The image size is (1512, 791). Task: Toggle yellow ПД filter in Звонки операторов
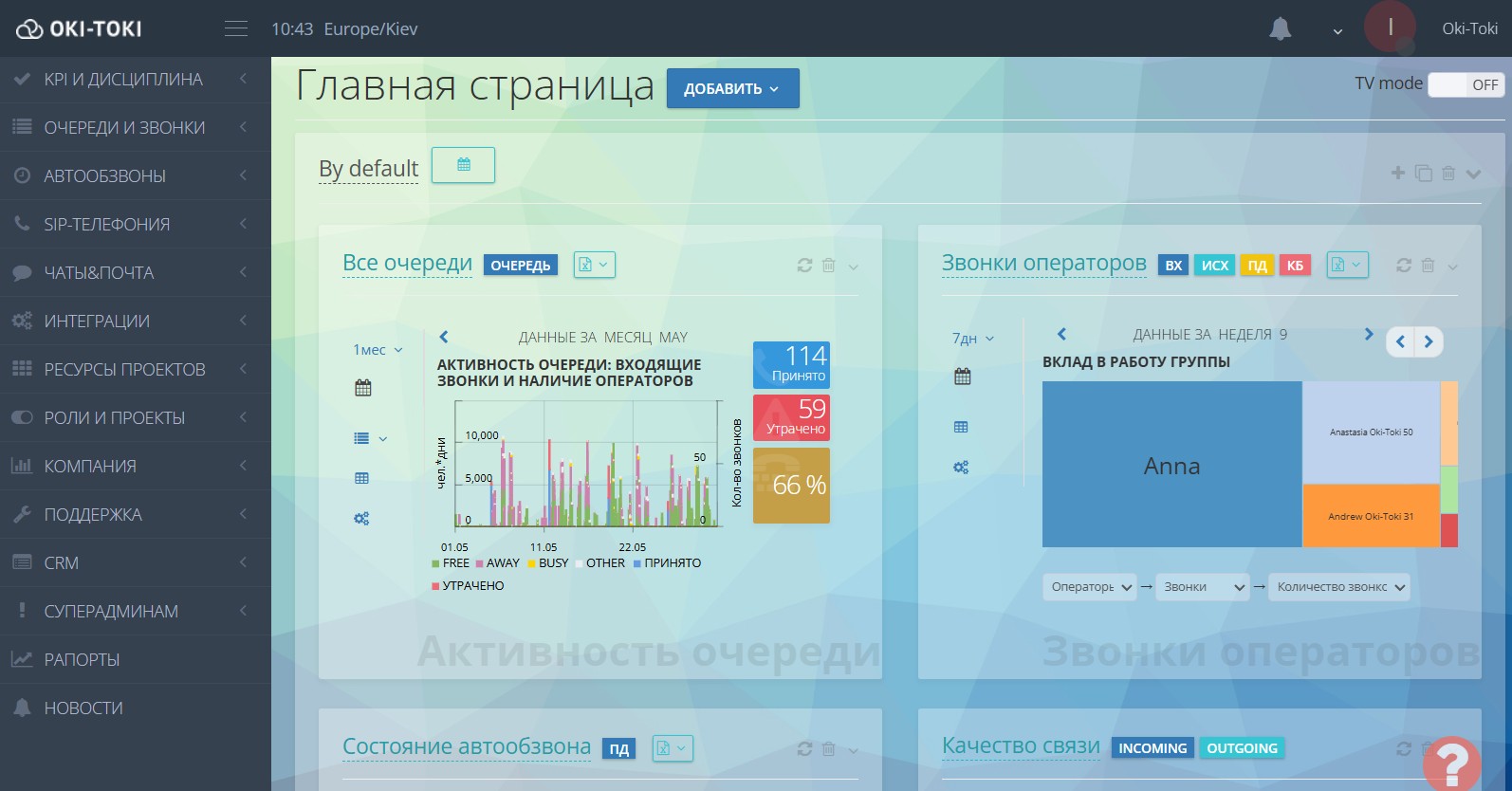click(x=1257, y=266)
